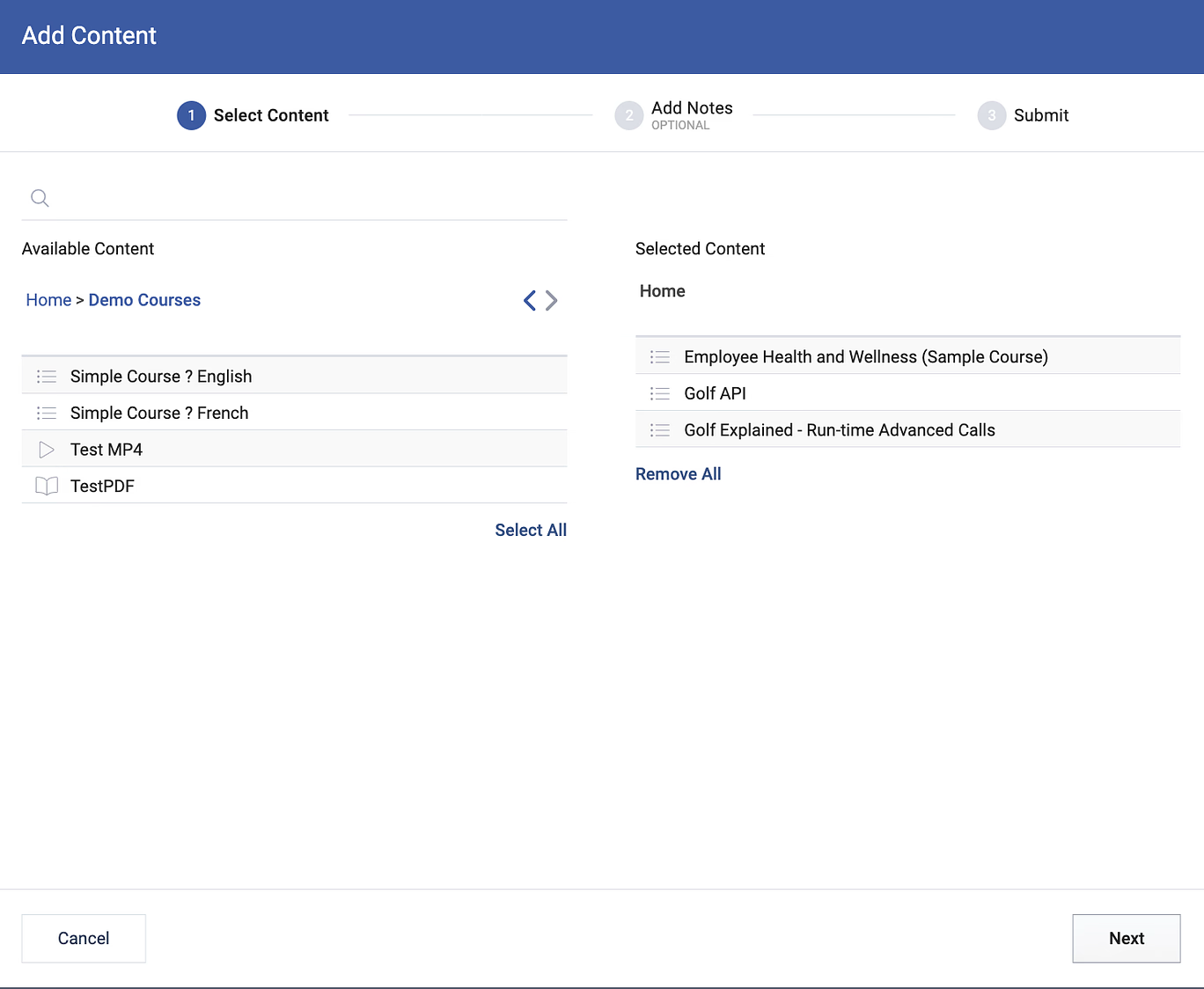Go back using the left chevron arrow
Image resolution: width=1204 pixels, height=989 pixels.
point(530,300)
